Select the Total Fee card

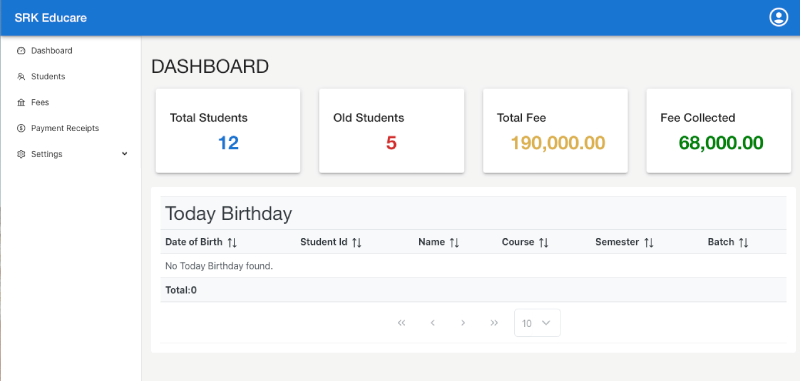click(x=555, y=131)
